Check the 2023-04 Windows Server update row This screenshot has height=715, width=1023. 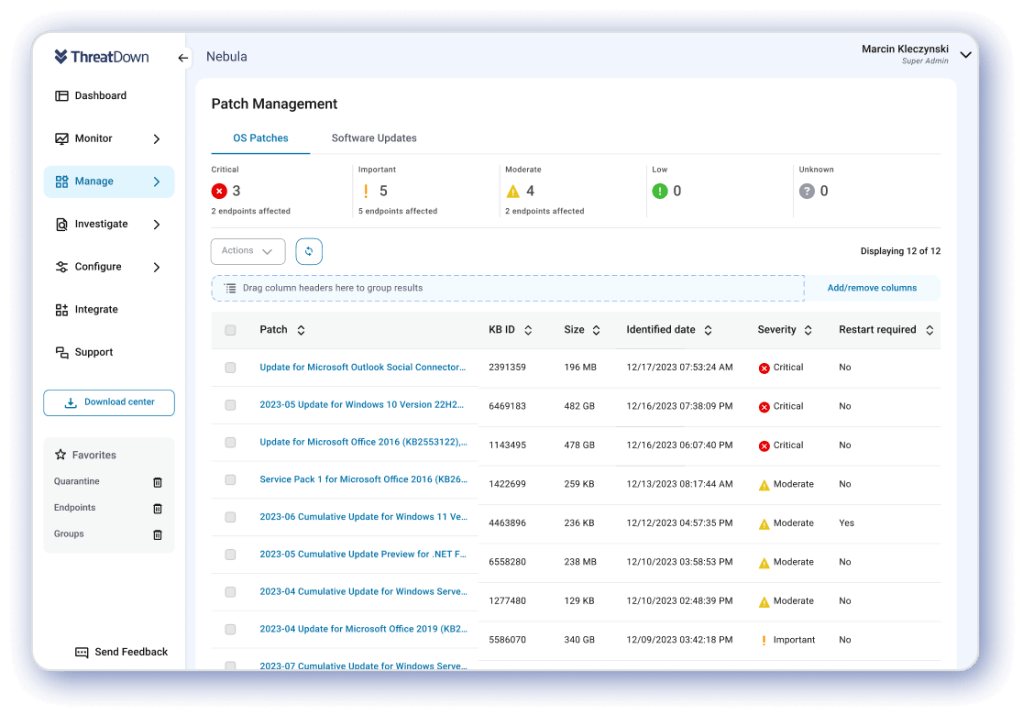click(230, 592)
